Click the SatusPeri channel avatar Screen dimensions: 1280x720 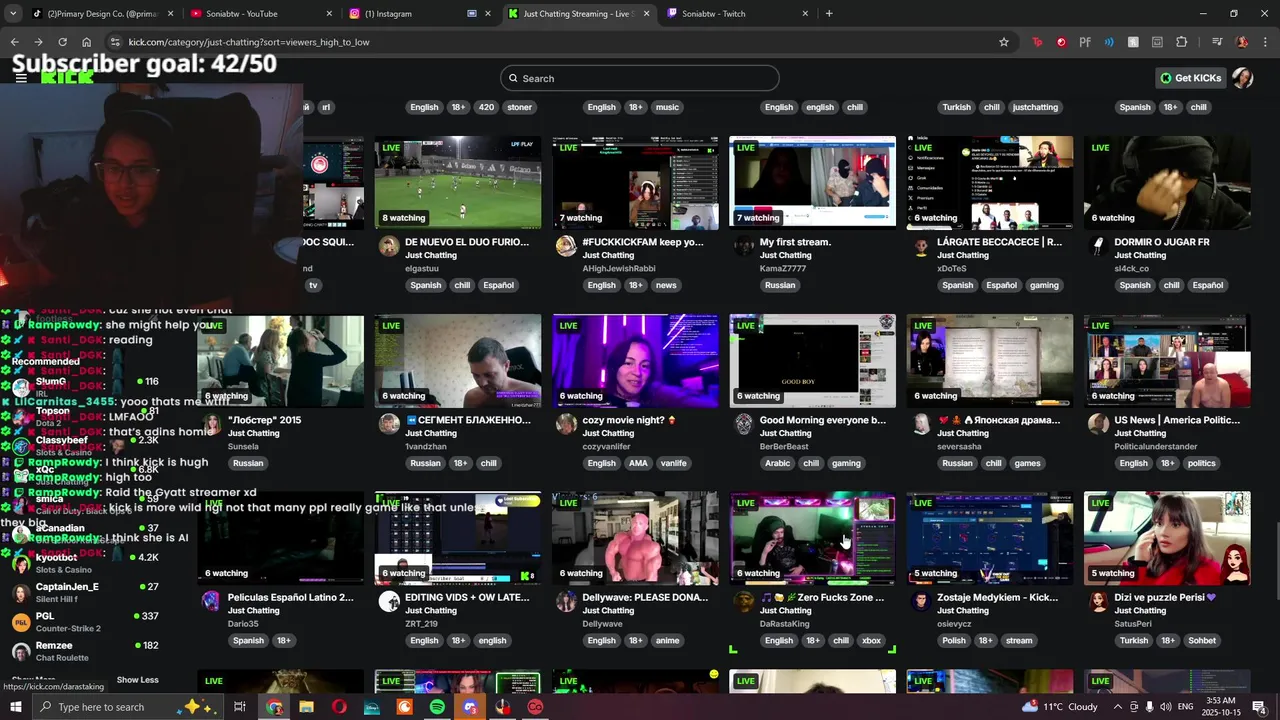coord(1098,602)
